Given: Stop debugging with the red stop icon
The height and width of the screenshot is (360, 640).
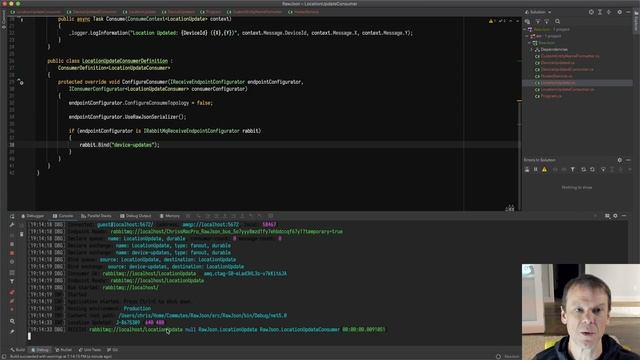Looking at the screenshot, I should [12, 253].
